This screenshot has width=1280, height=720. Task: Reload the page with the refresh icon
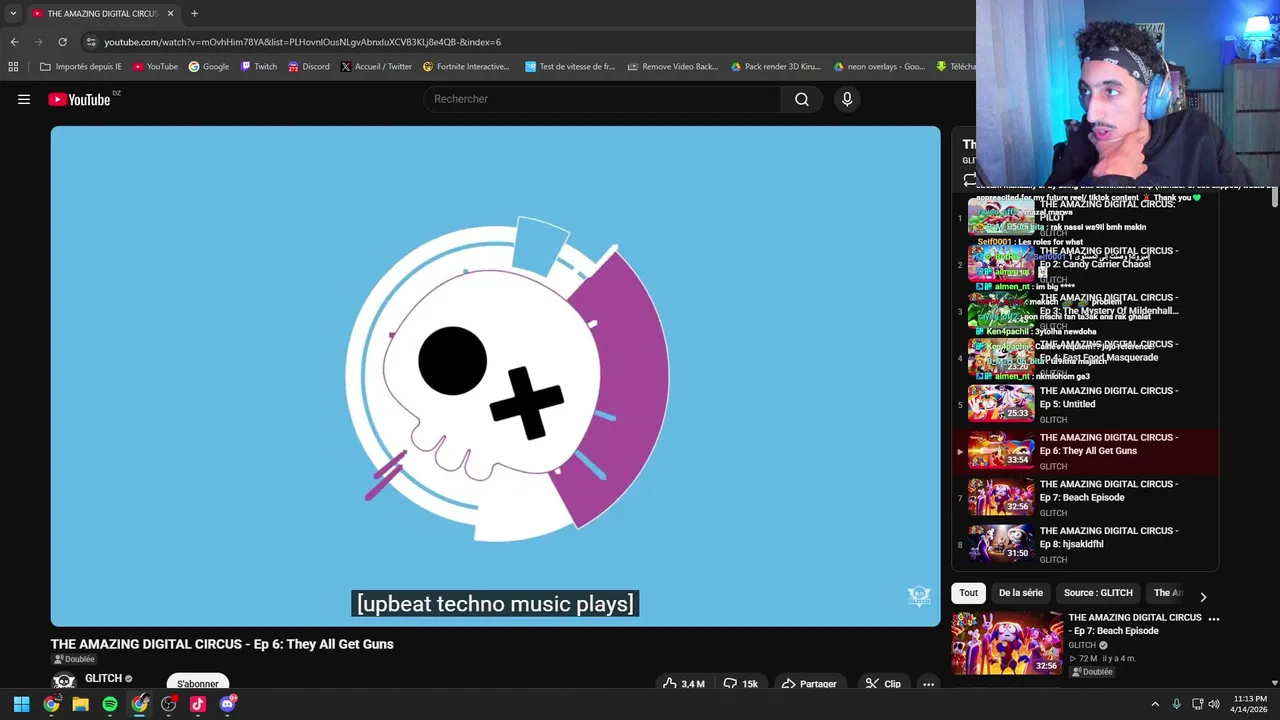(x=62, y=42)
